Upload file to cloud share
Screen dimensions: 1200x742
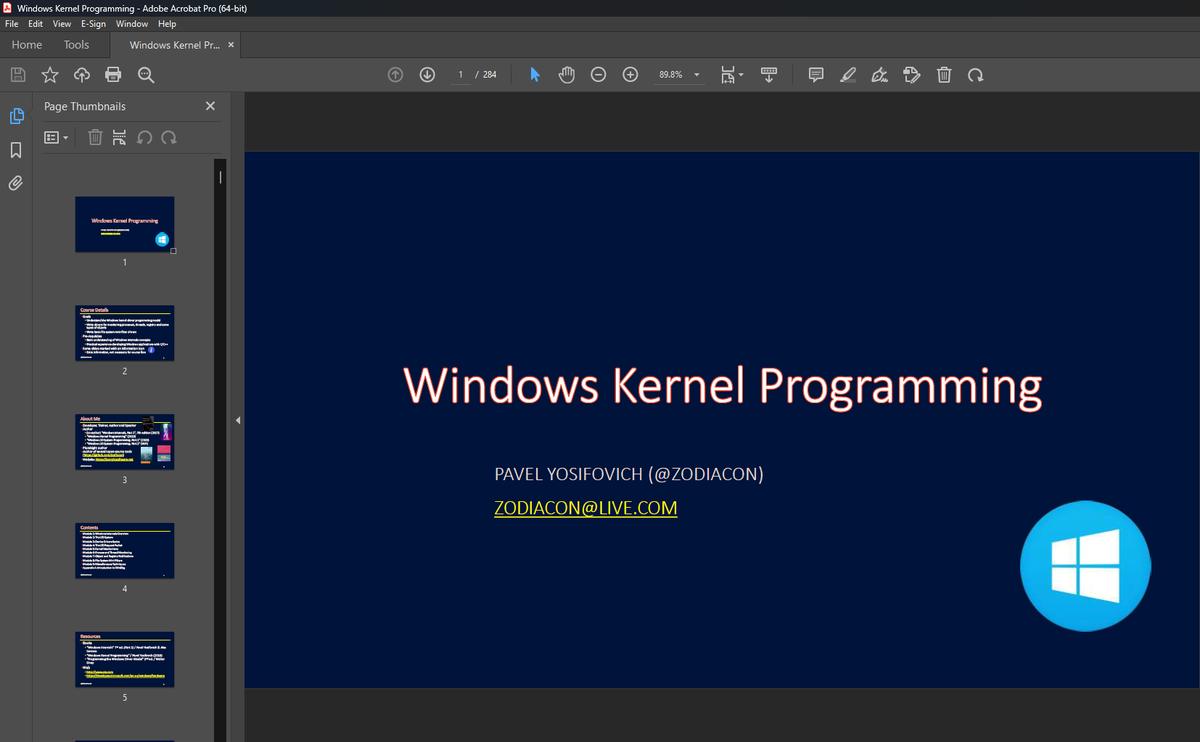pos(82,75)
